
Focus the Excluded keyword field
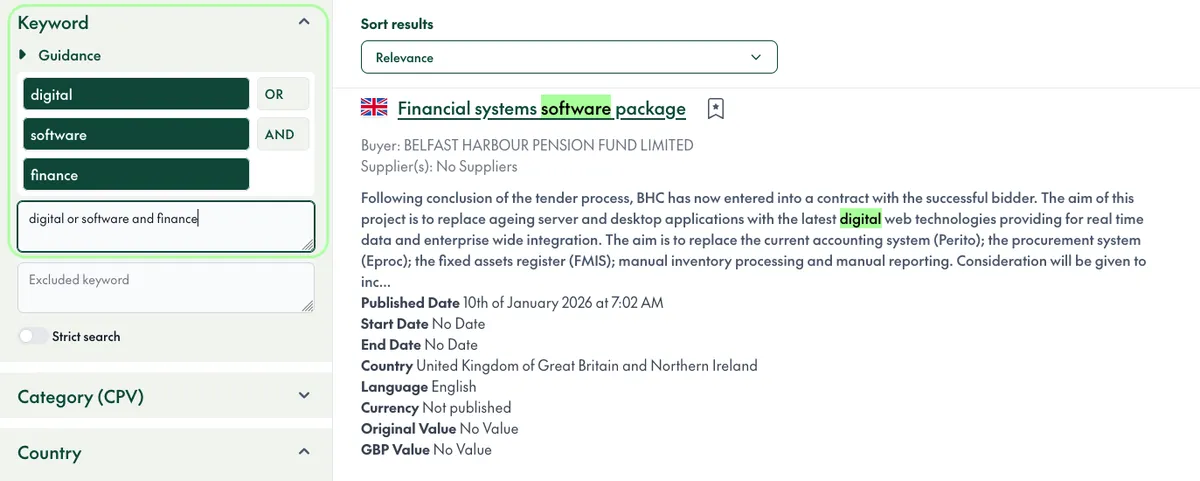(165, 288)
